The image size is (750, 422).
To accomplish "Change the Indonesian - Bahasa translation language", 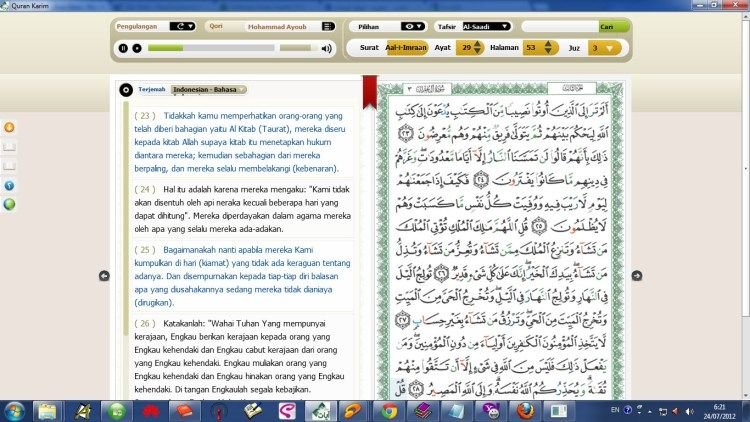I will tap(209, 89).
